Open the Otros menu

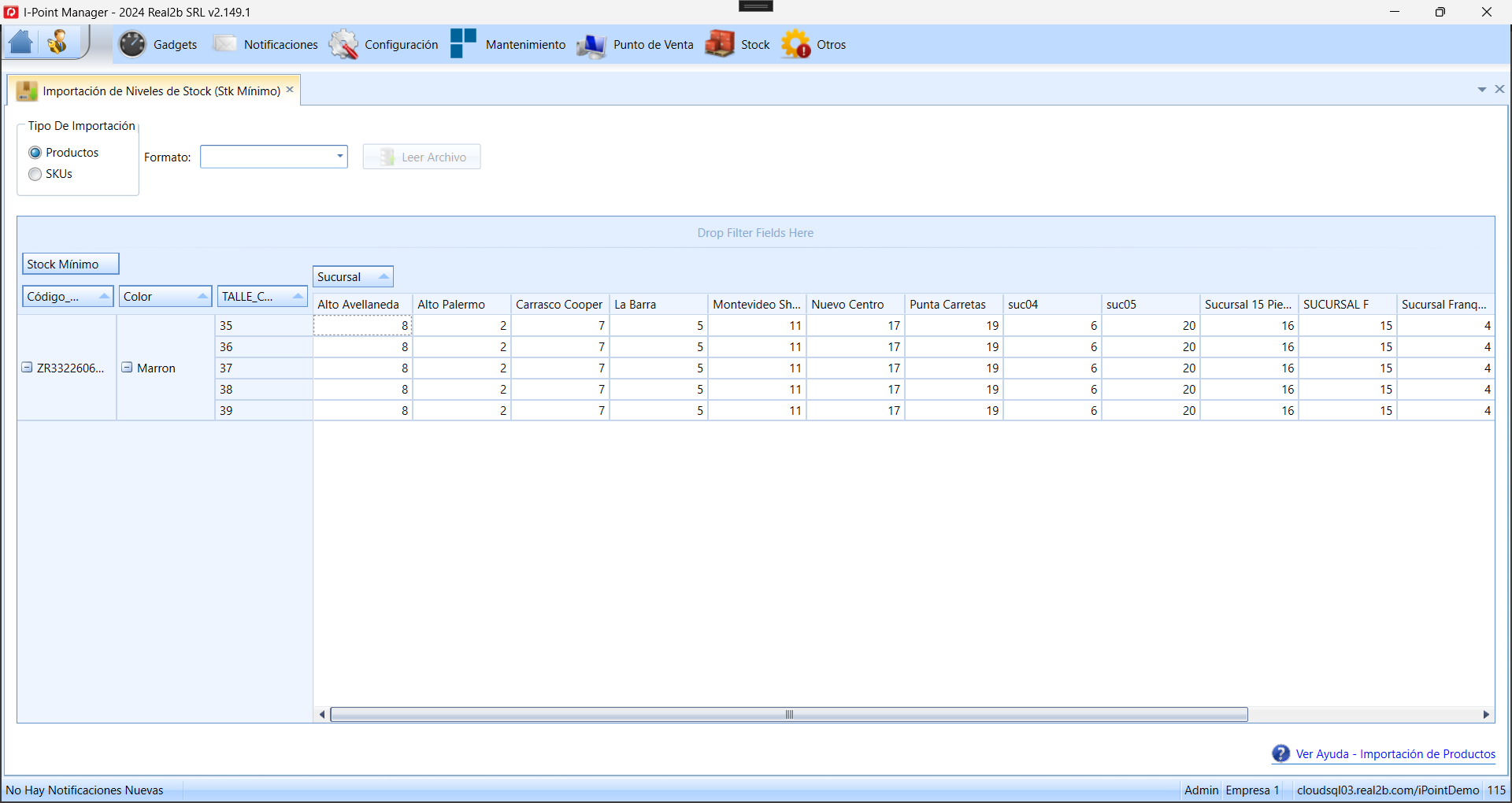(832, 45)
